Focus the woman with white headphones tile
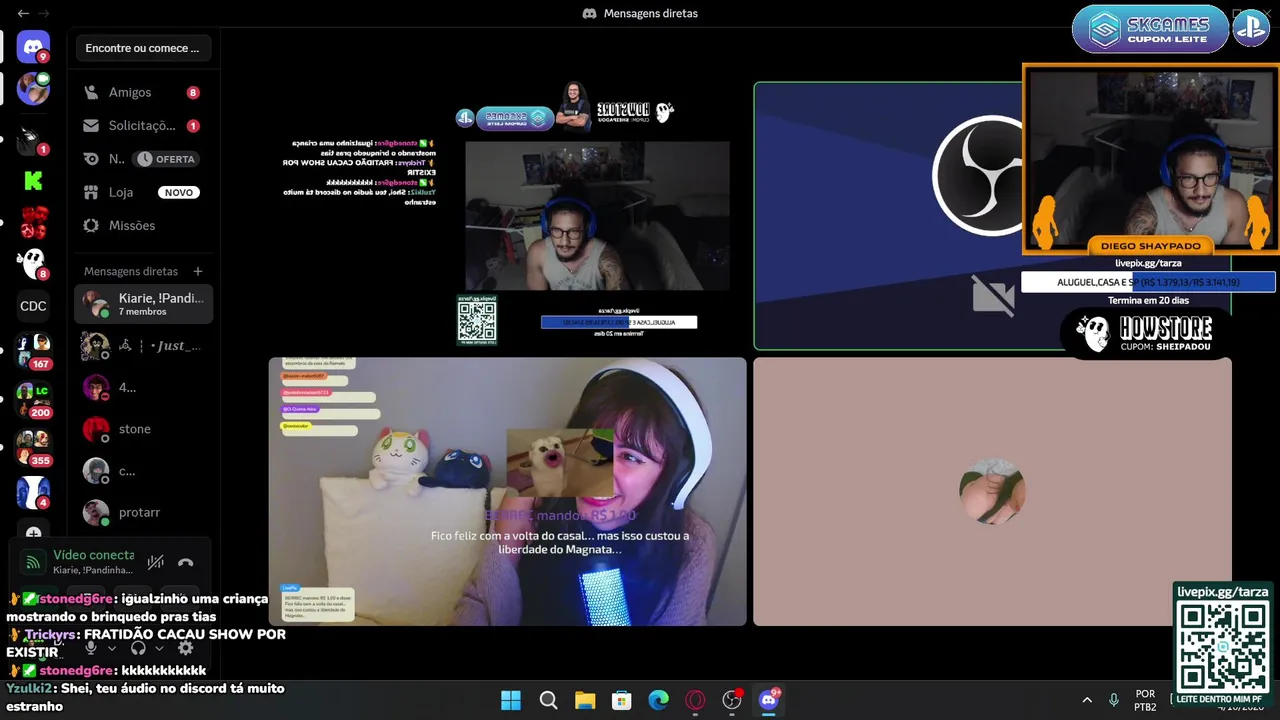This screenshot has width=1280, height=720. pyautogui.click(x=508, y=491)
